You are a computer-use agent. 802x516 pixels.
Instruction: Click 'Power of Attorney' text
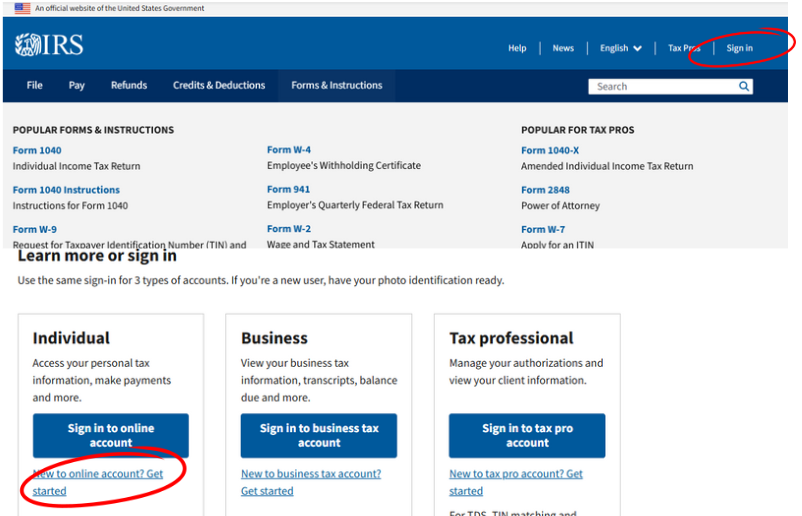coord(560,206)
